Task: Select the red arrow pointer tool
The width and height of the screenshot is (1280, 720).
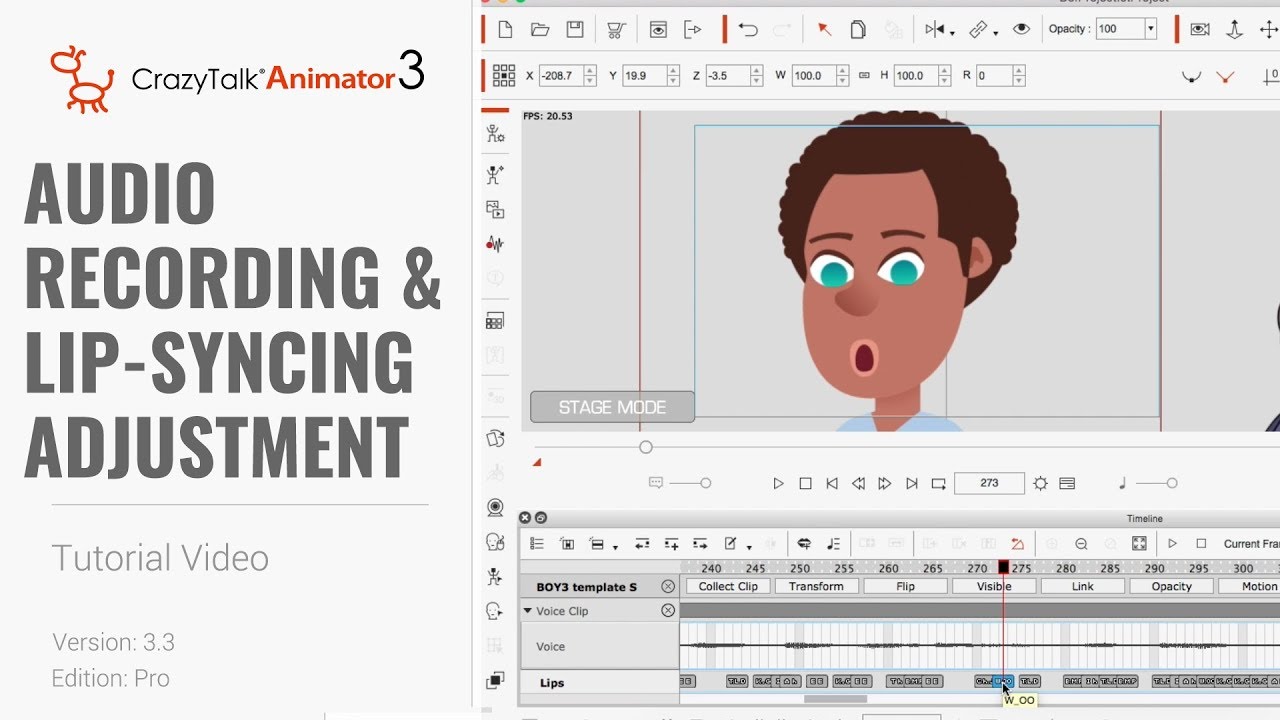Action: tap(824, 30)
